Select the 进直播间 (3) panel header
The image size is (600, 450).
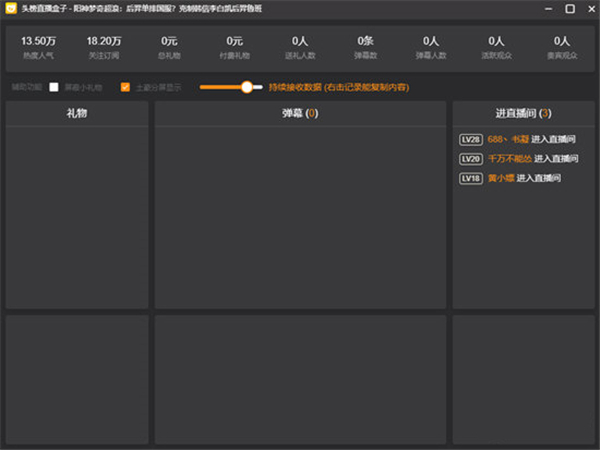point(523,114)
